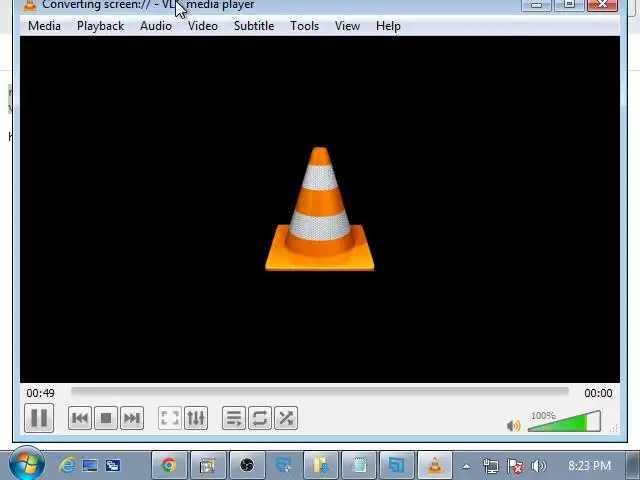The image size is (640, 480).
Task: Open the blue overlapping-windows taskbar button
Action: [397, 465]
